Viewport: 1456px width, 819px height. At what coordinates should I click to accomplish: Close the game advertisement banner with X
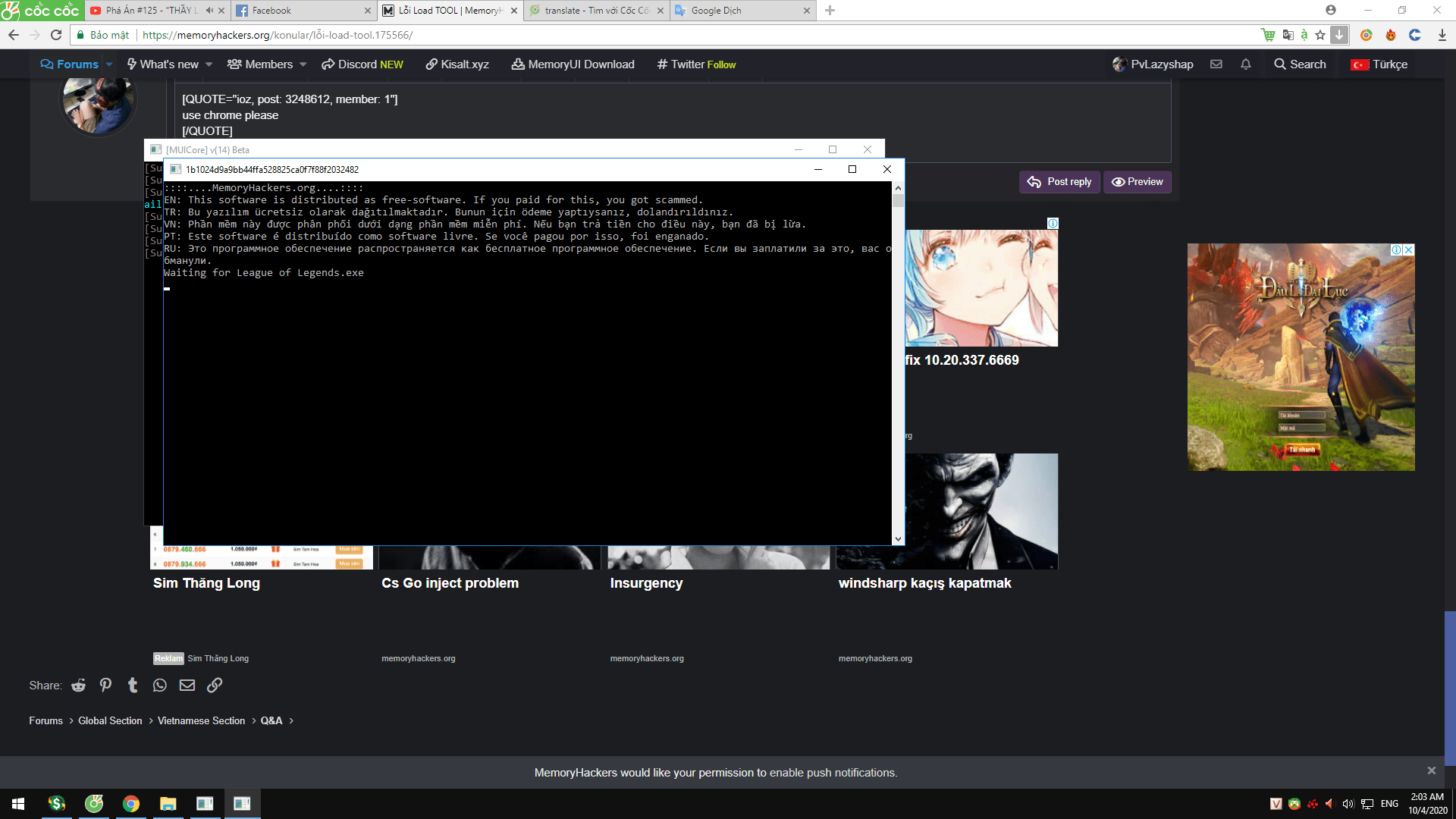point(1409,249)
